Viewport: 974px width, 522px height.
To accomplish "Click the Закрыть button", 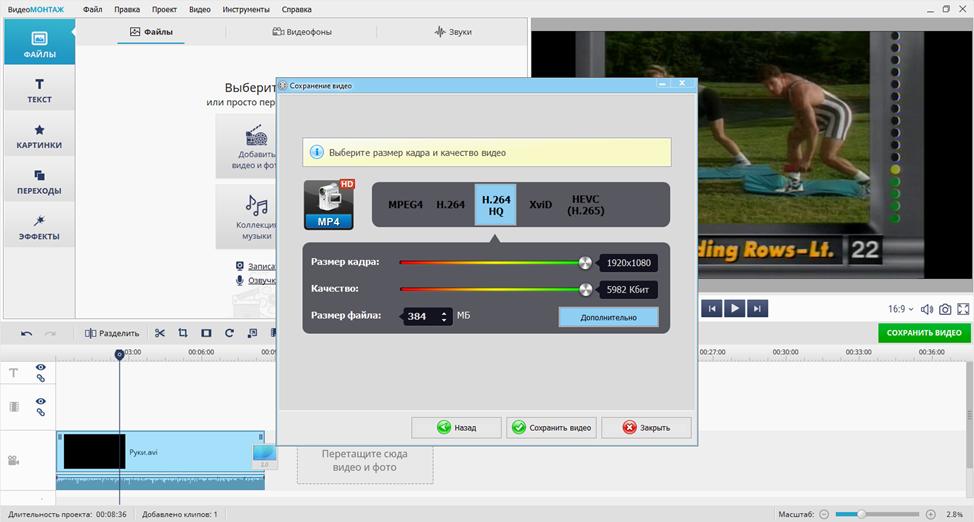I will click(x=646, y=428).
